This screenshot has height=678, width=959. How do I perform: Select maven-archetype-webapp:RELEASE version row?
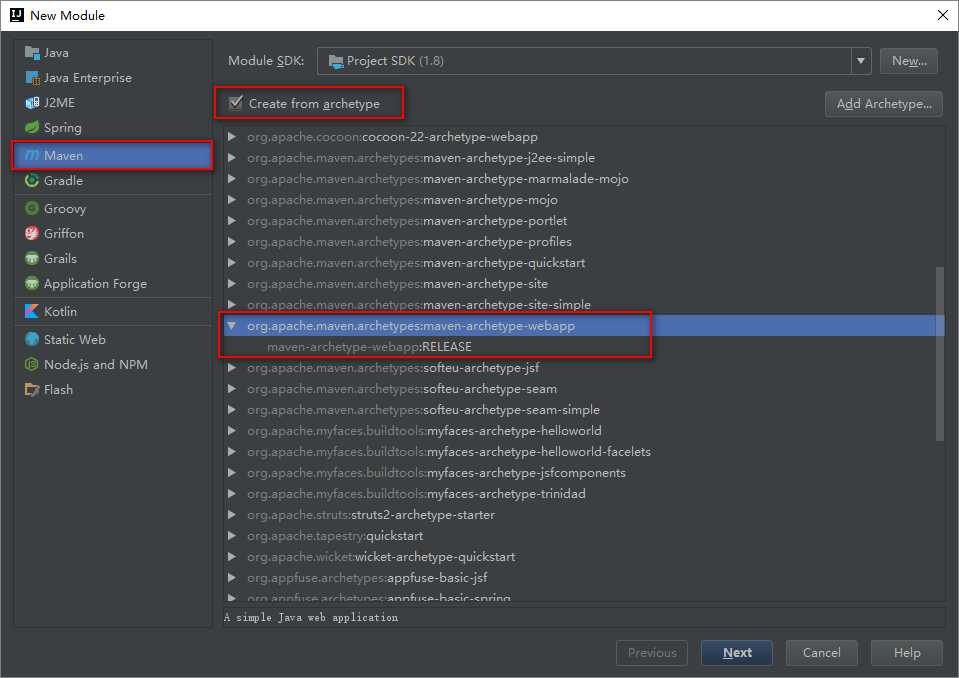[x=584, y=347]
